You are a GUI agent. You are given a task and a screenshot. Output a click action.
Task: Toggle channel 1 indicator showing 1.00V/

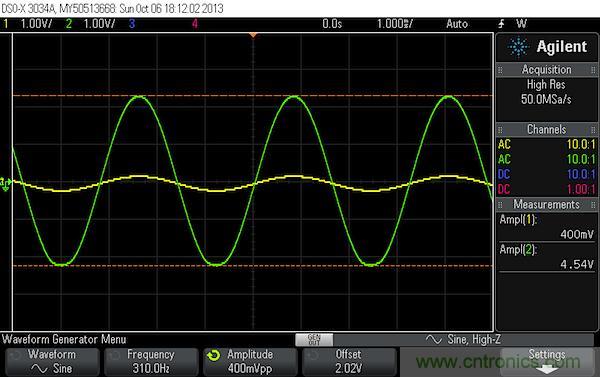[x=28, y=24]
